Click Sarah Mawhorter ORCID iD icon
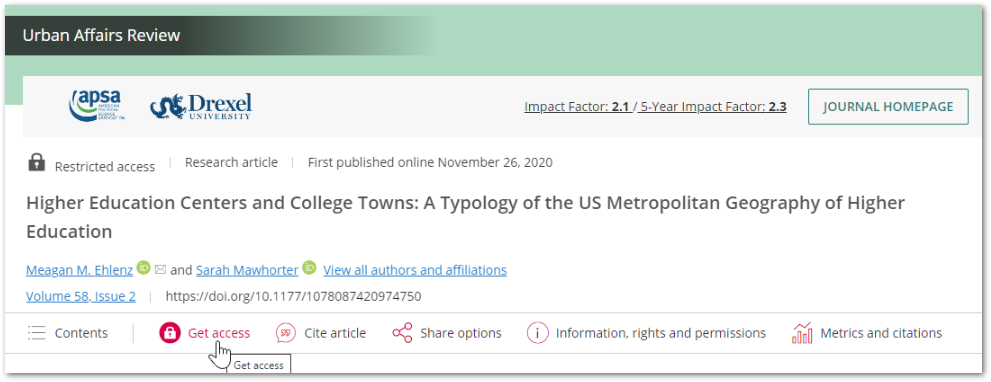The width and height of the screenshot is (991, 382). point(309,268)
